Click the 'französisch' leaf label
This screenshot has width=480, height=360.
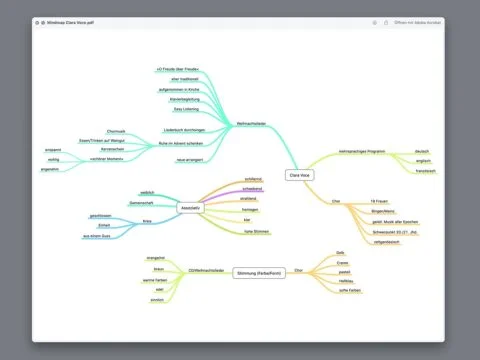tap(426, 171)
